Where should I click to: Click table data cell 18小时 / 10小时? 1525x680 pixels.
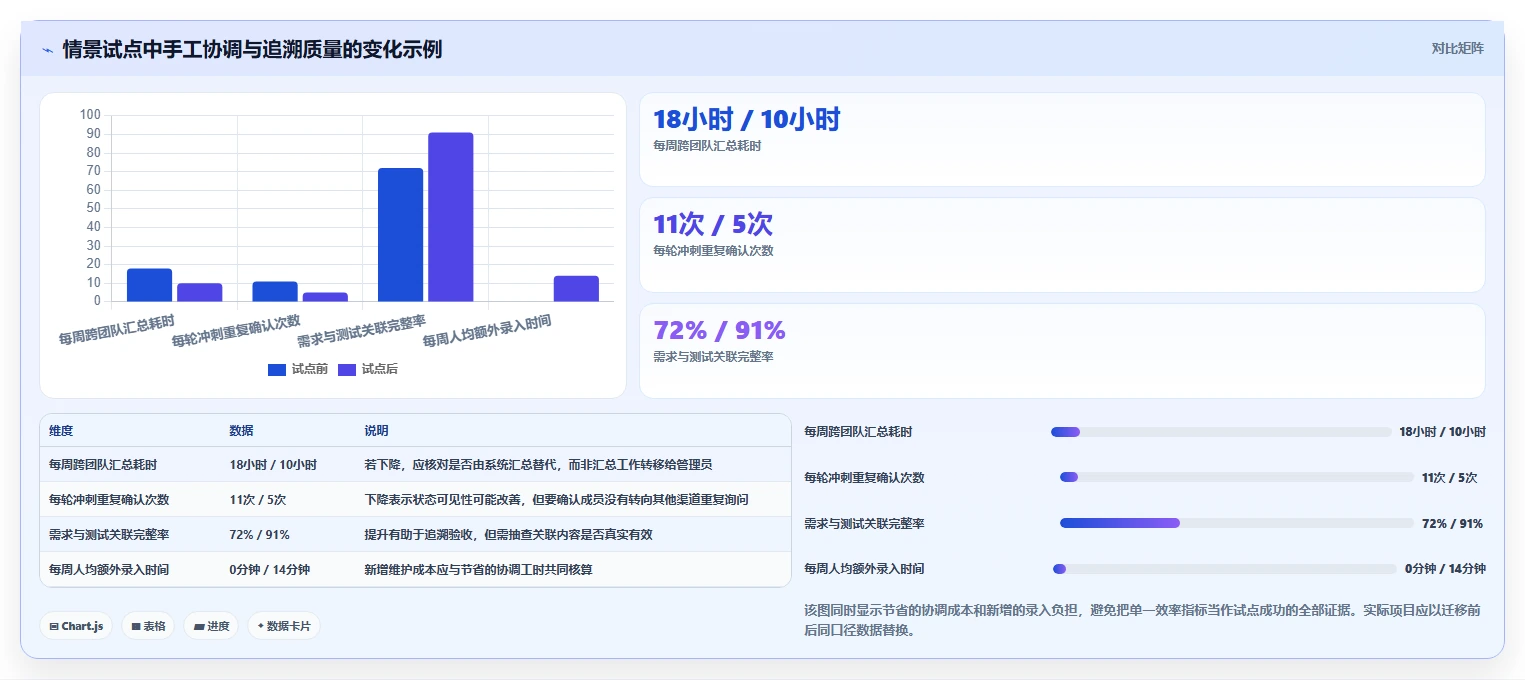click(x=273, y=465)
